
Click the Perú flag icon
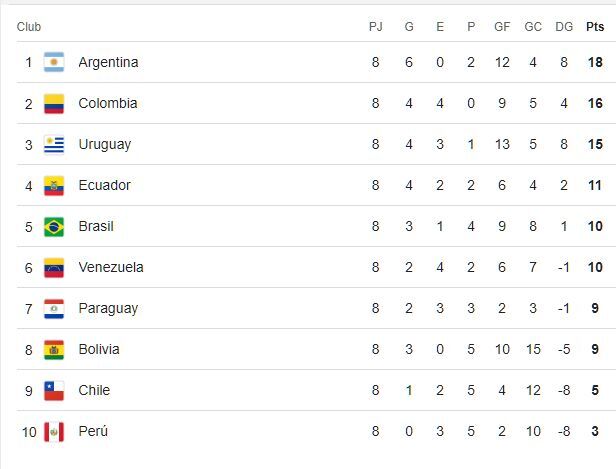tap(54, 432)
